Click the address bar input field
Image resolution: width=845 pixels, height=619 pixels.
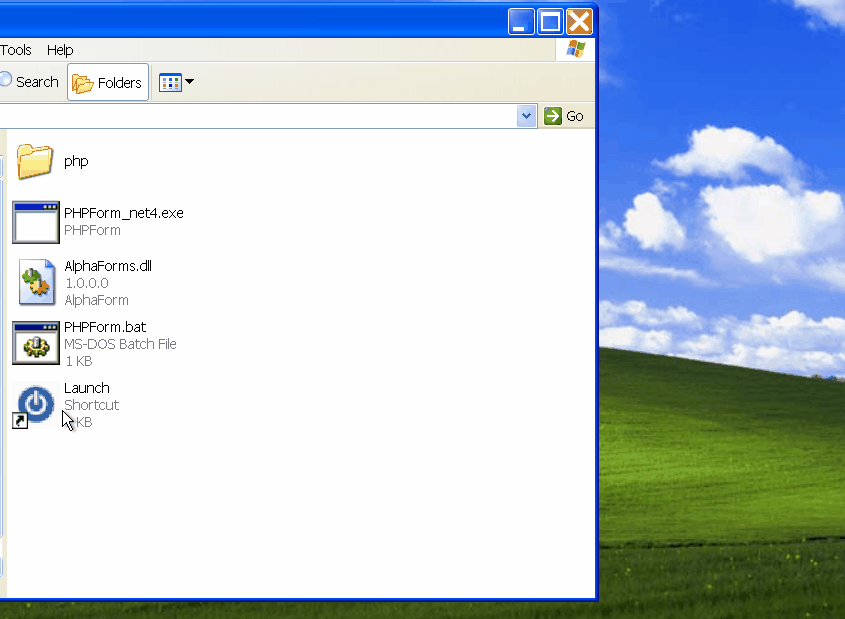(258, 116)
